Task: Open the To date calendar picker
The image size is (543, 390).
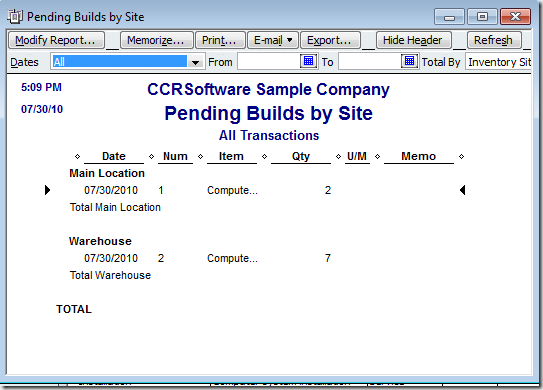Action: tap(409, 61)
